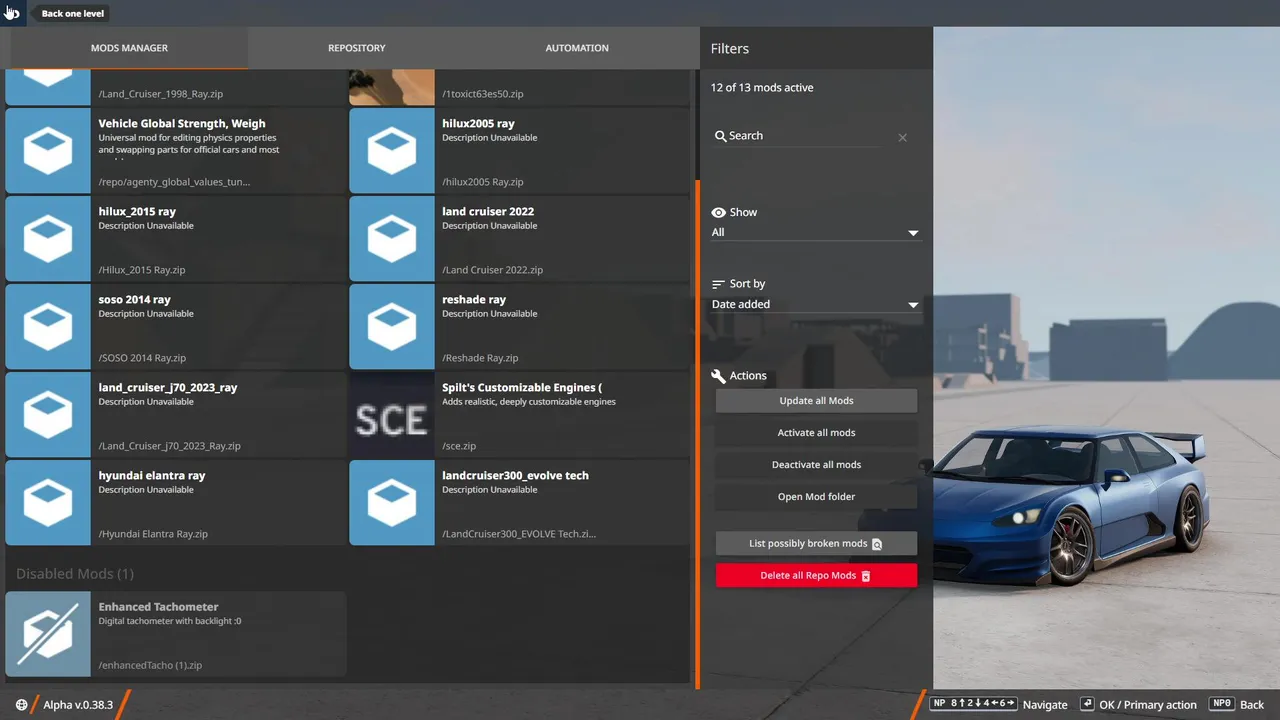Click the Back label in bottom bar

[x=1252, y=705]
